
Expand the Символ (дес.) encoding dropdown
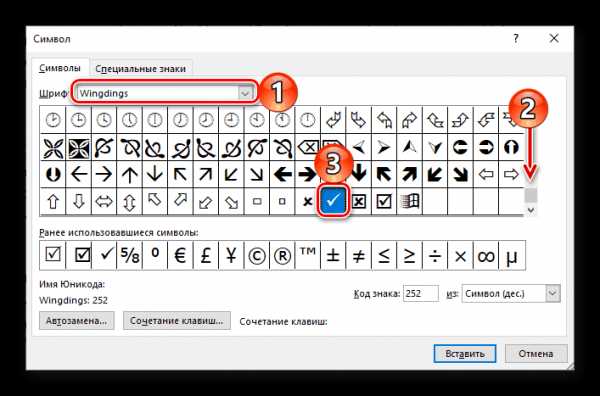point(552,293)
